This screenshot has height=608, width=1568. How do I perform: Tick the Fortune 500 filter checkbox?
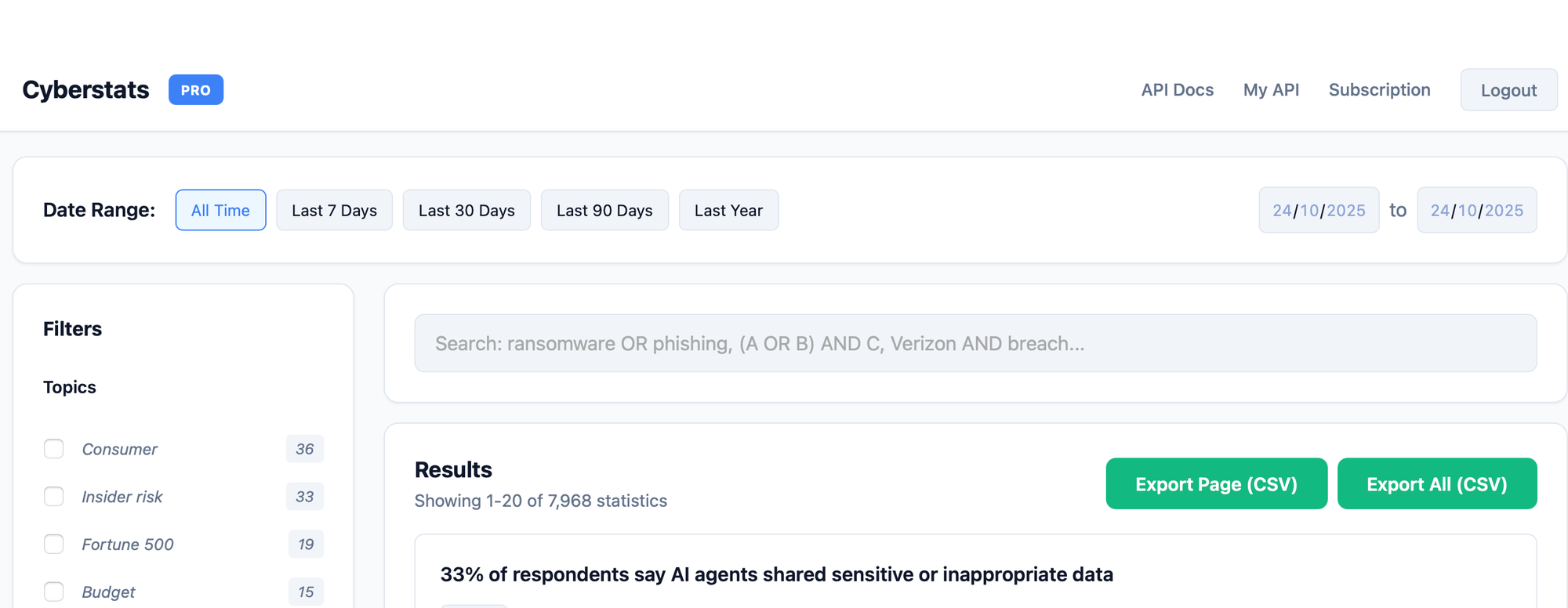pos(54,545)
